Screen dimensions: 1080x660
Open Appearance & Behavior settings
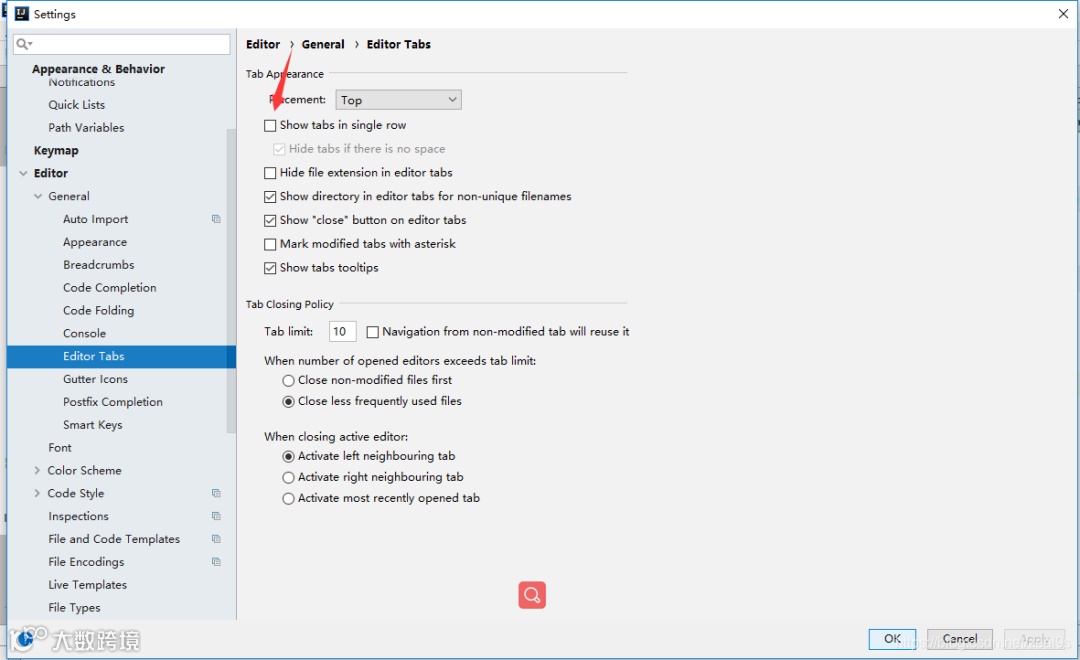[98, 69]
